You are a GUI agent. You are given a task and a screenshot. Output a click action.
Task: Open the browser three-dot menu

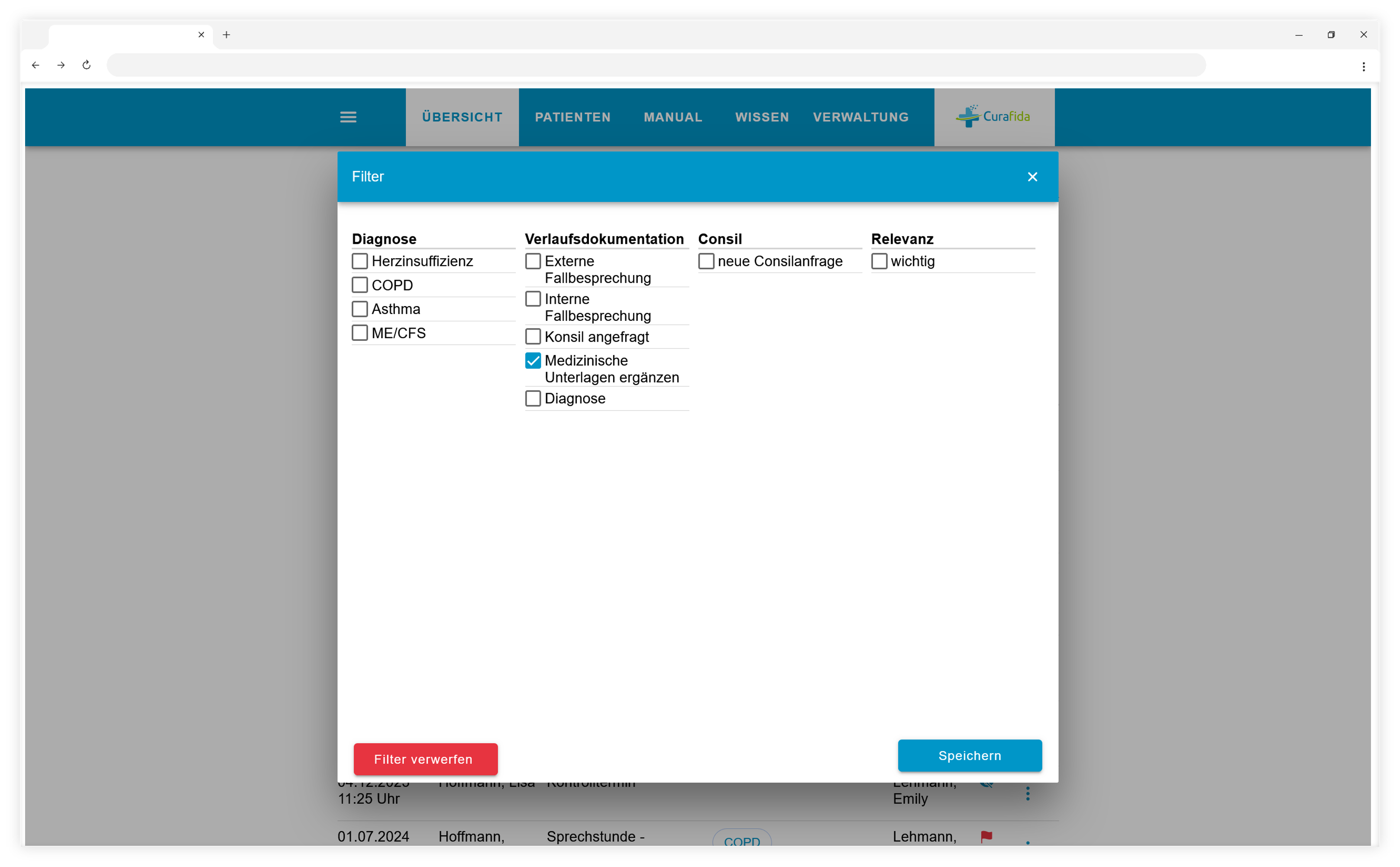coord(1363,67)
